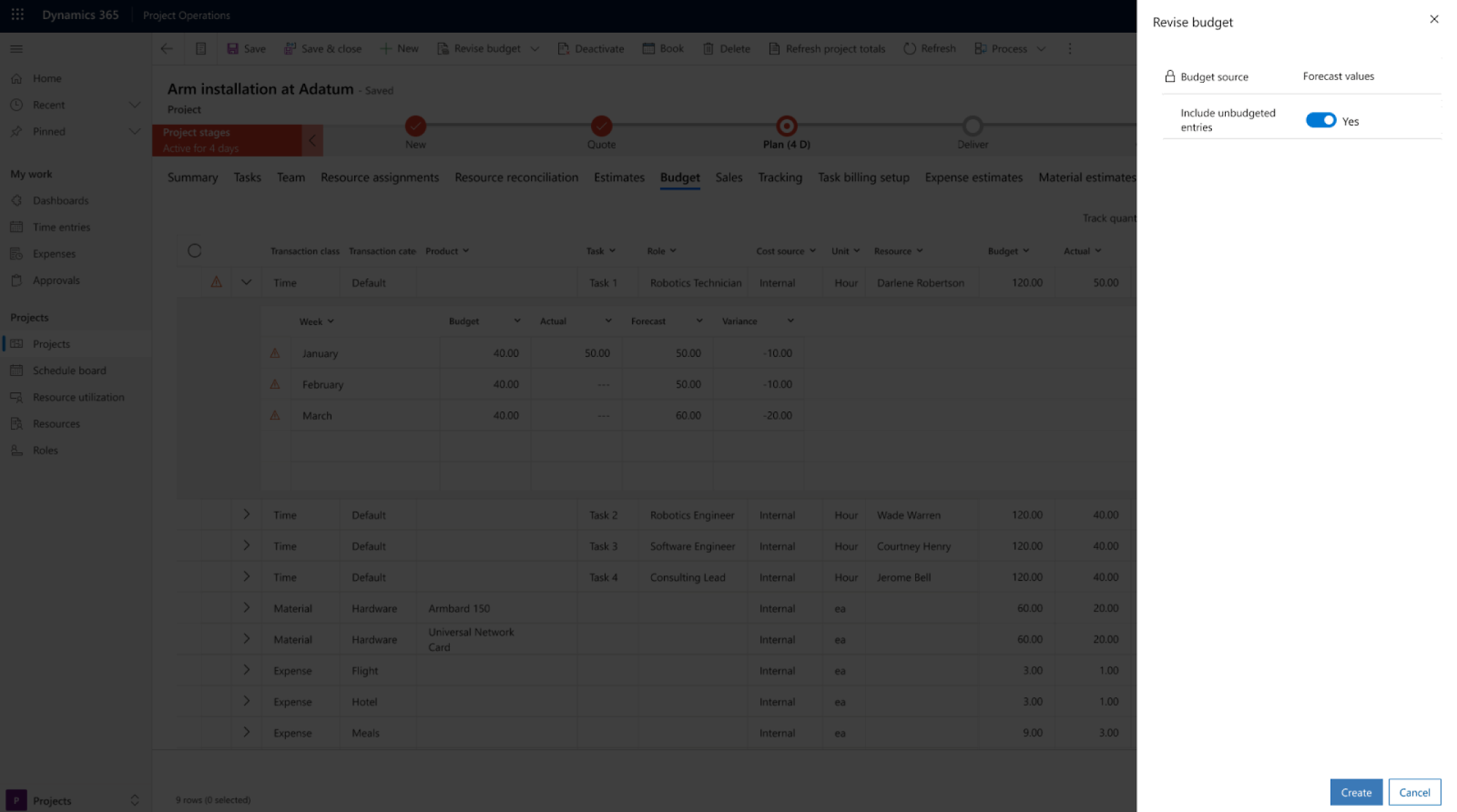Open the Process dropdown arrow
The height and width of the screenshot is (812, 1457).
tap(1041, 49)
